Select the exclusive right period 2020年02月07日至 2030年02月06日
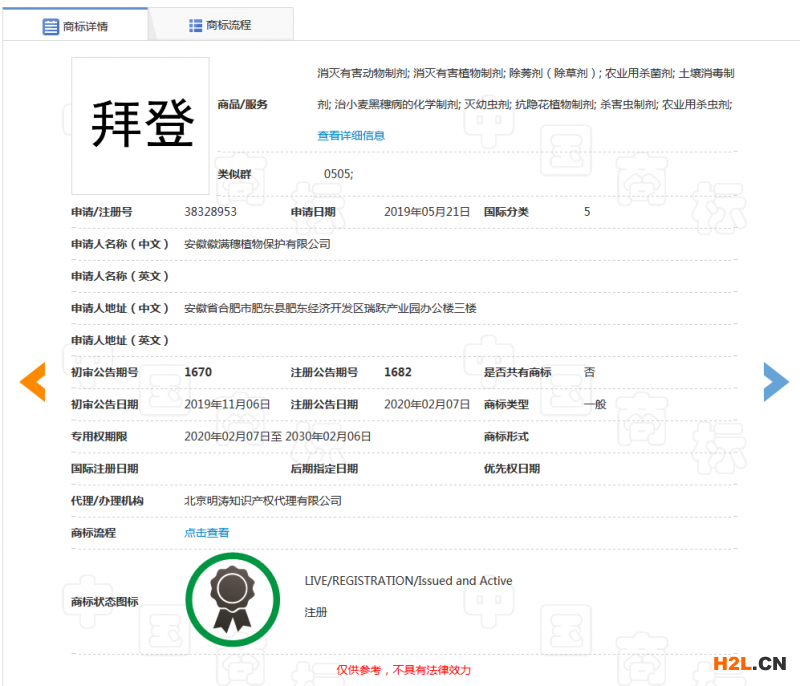Screen dimensions: 800x686 coord(278,437)
